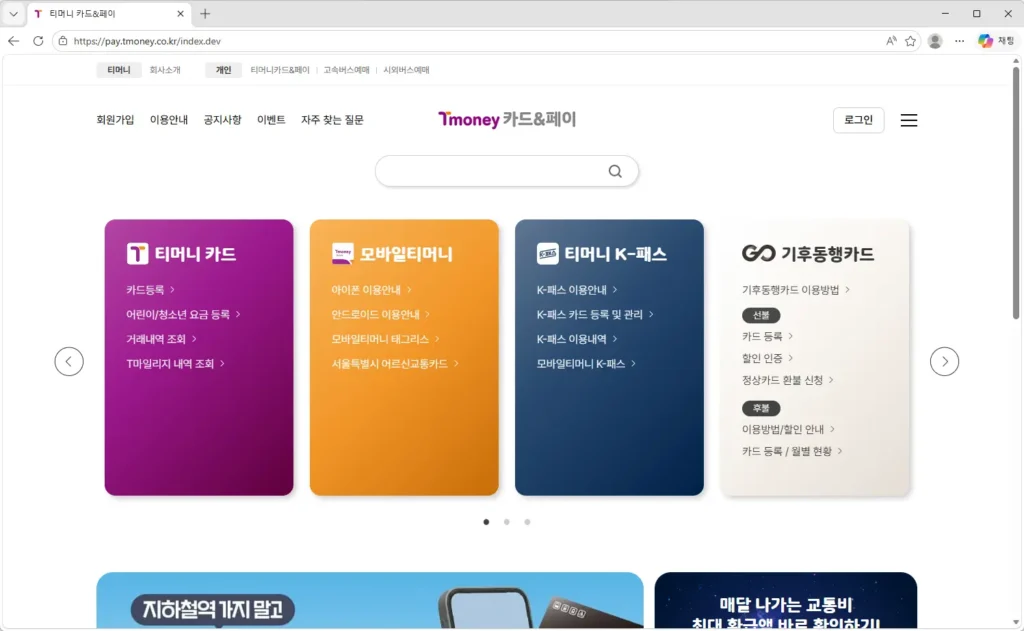Image resolution: width=1024 pixels, height=631 pixels.
Task: Add page to favorites star icon
Action: point(910,41)
